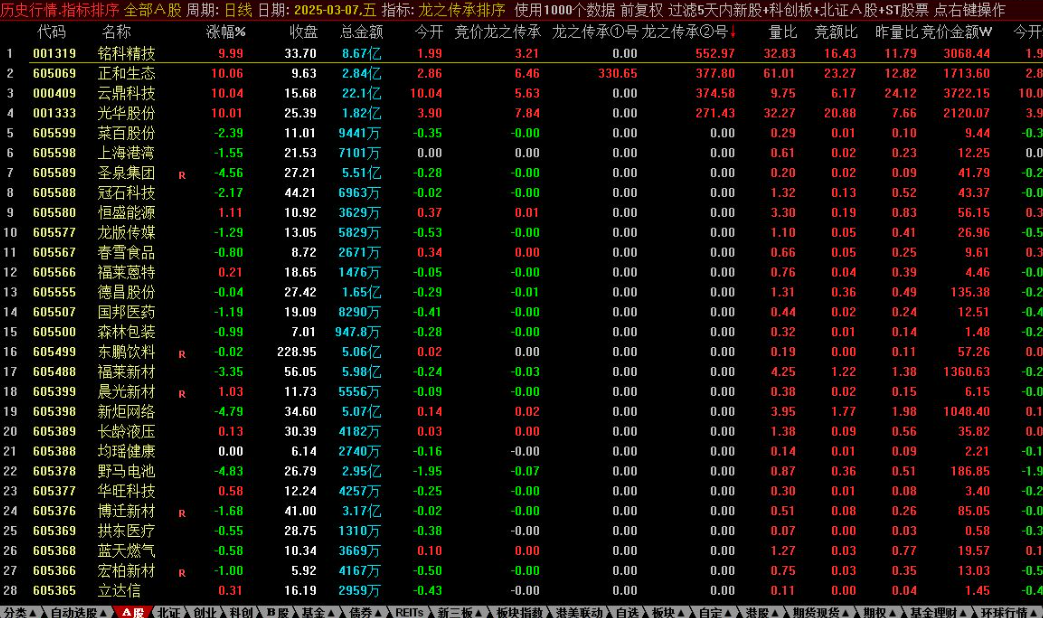Image resolution: width=1043 pixels, height=618 pixels.
Task: Open the 自定 dropdown tab
Action: 715,612
